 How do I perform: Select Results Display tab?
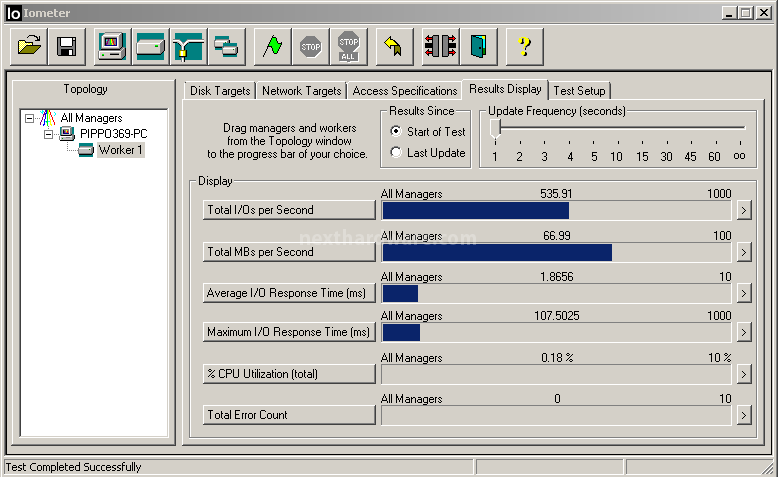tap(505, 89)
